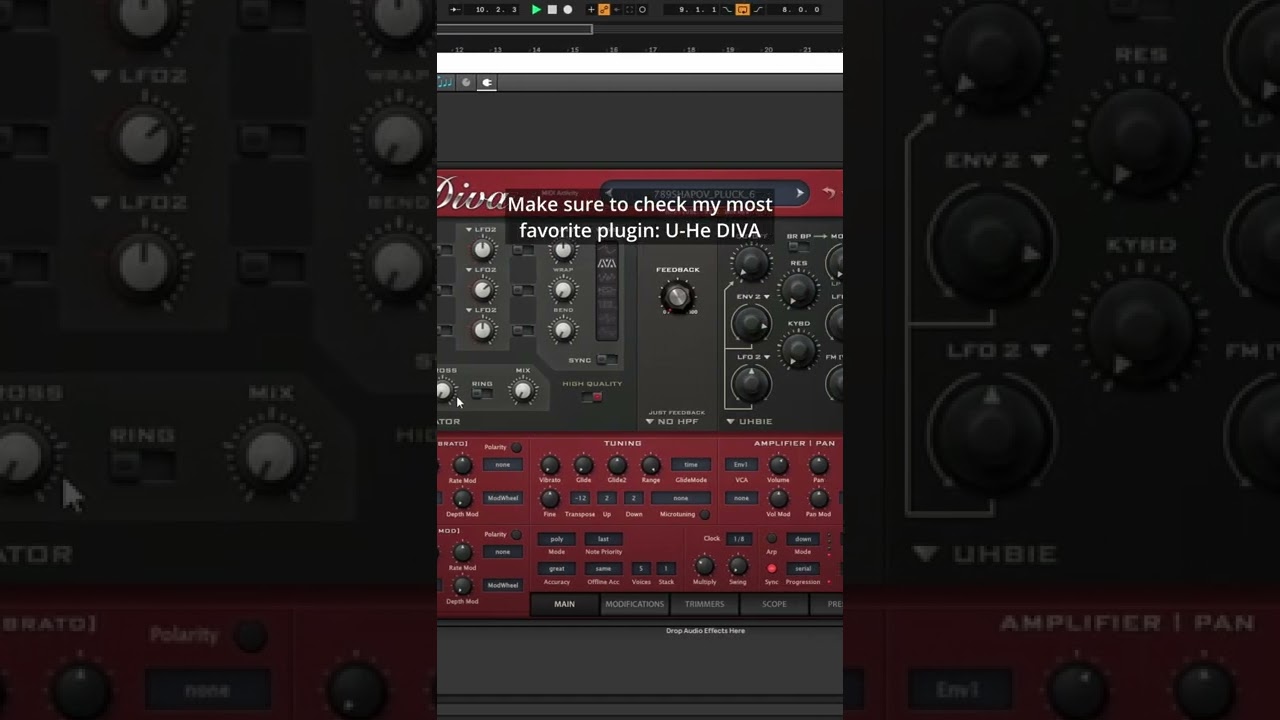1280x720 pixels.
Task: Open the VCA 'Env1' dropdown
Action: point(741,465)
